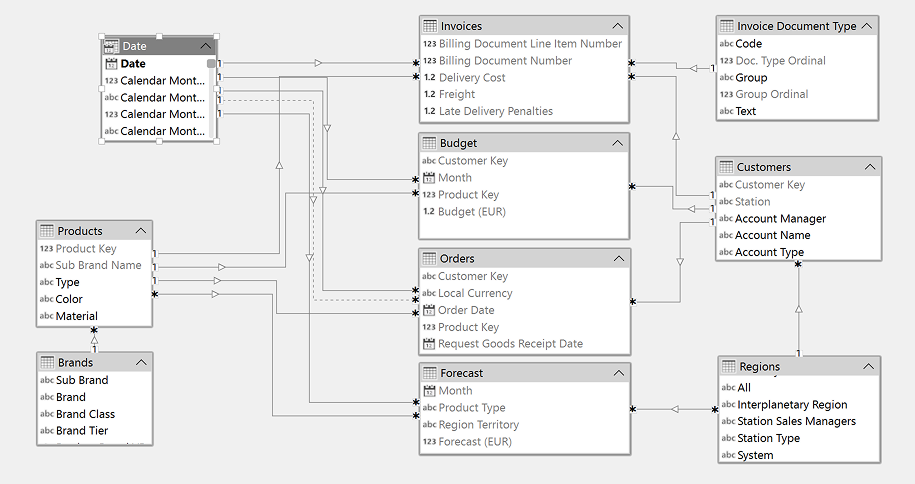Click abc icon beside Local Currency
The image size is (915, 484).
[429, 293]
